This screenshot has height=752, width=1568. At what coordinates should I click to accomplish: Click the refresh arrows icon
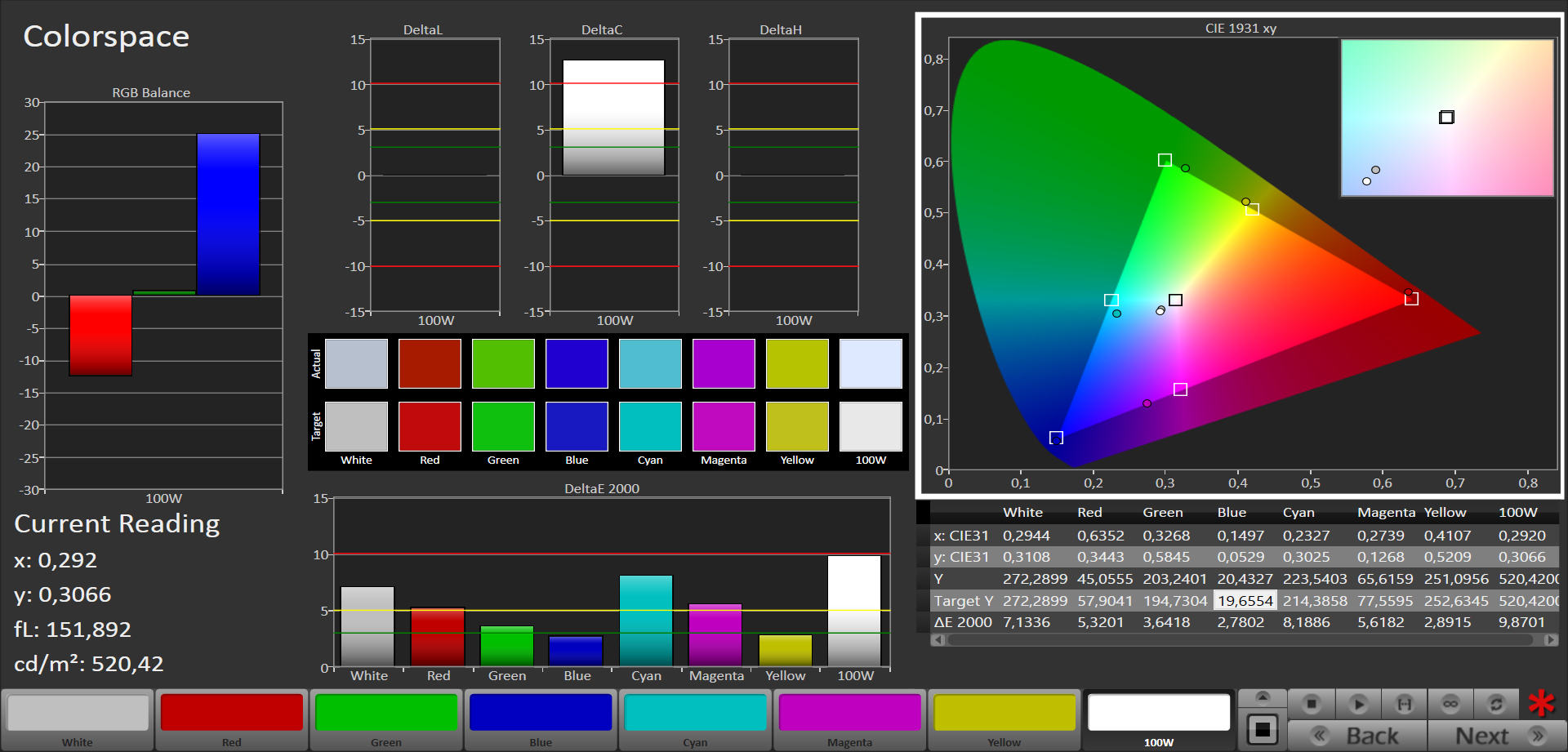coord(1496,704)
